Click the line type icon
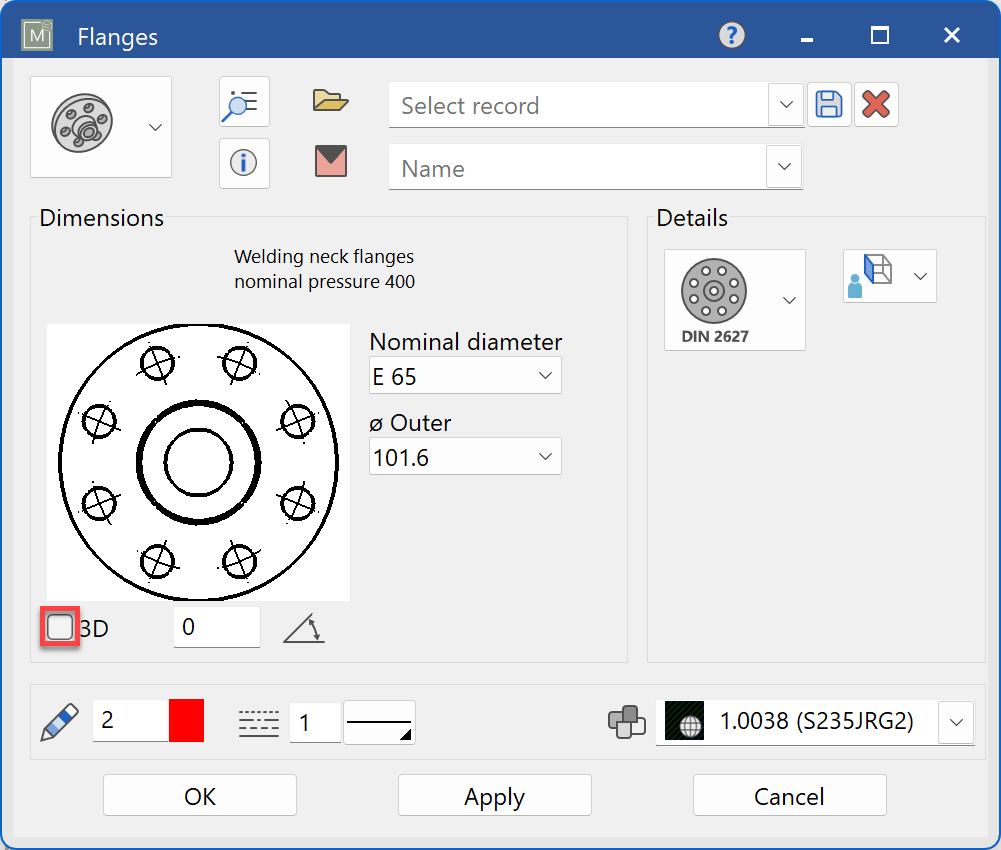The image size is (1001, 850). pyautogui.click(x=259, y=722)
